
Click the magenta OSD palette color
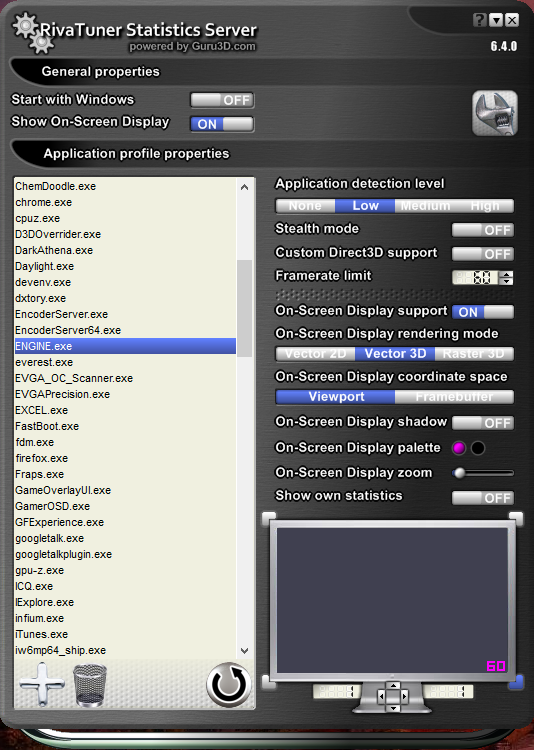pos(459,448)
